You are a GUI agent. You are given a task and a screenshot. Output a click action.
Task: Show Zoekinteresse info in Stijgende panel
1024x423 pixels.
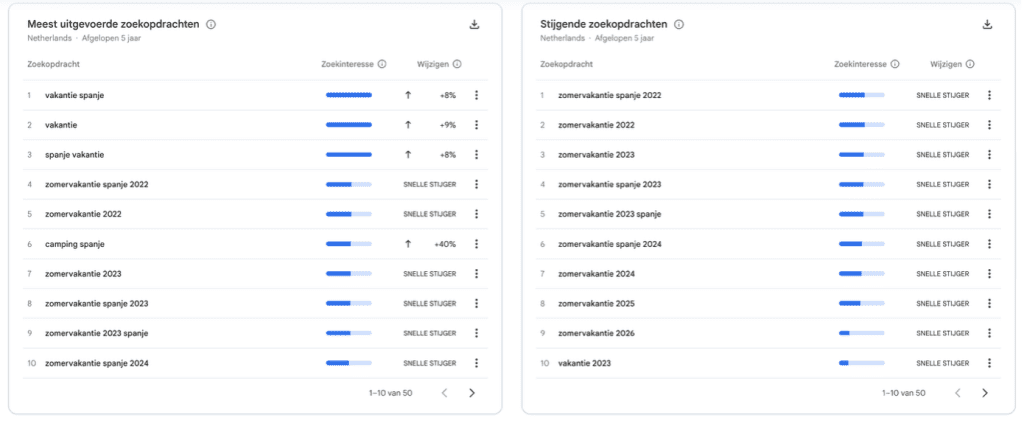tap(895, 64)
